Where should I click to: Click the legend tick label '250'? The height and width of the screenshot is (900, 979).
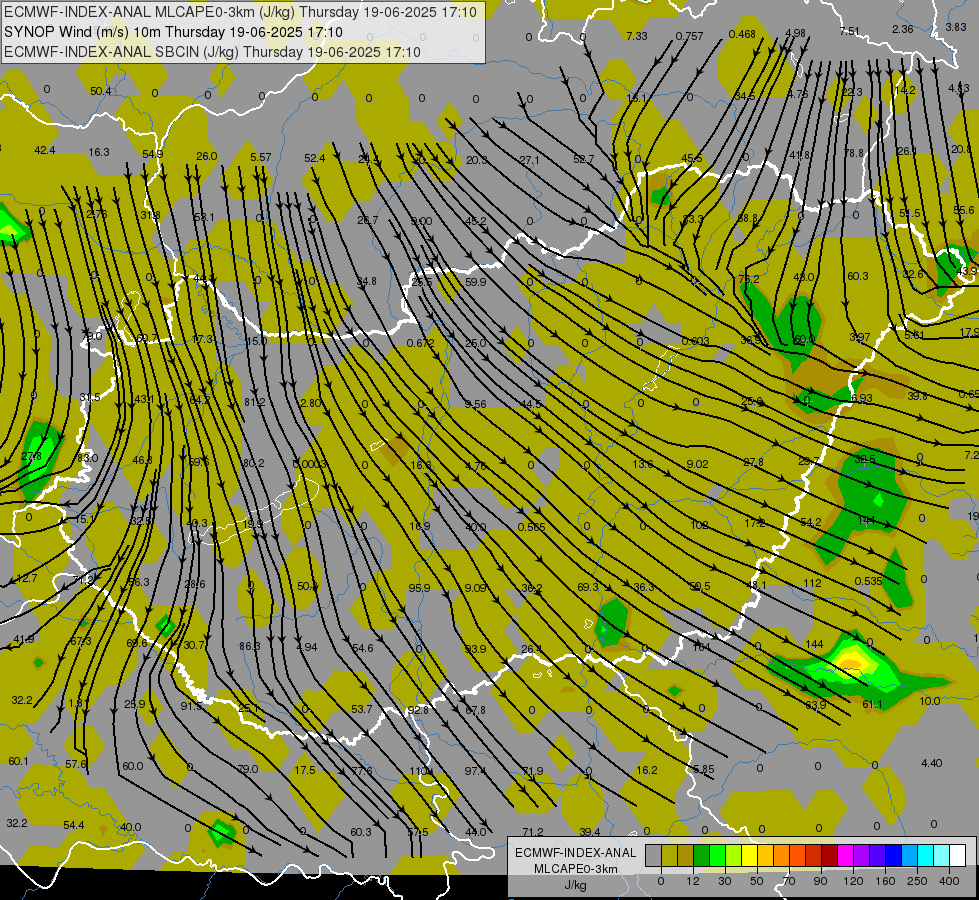pos(917,881)
